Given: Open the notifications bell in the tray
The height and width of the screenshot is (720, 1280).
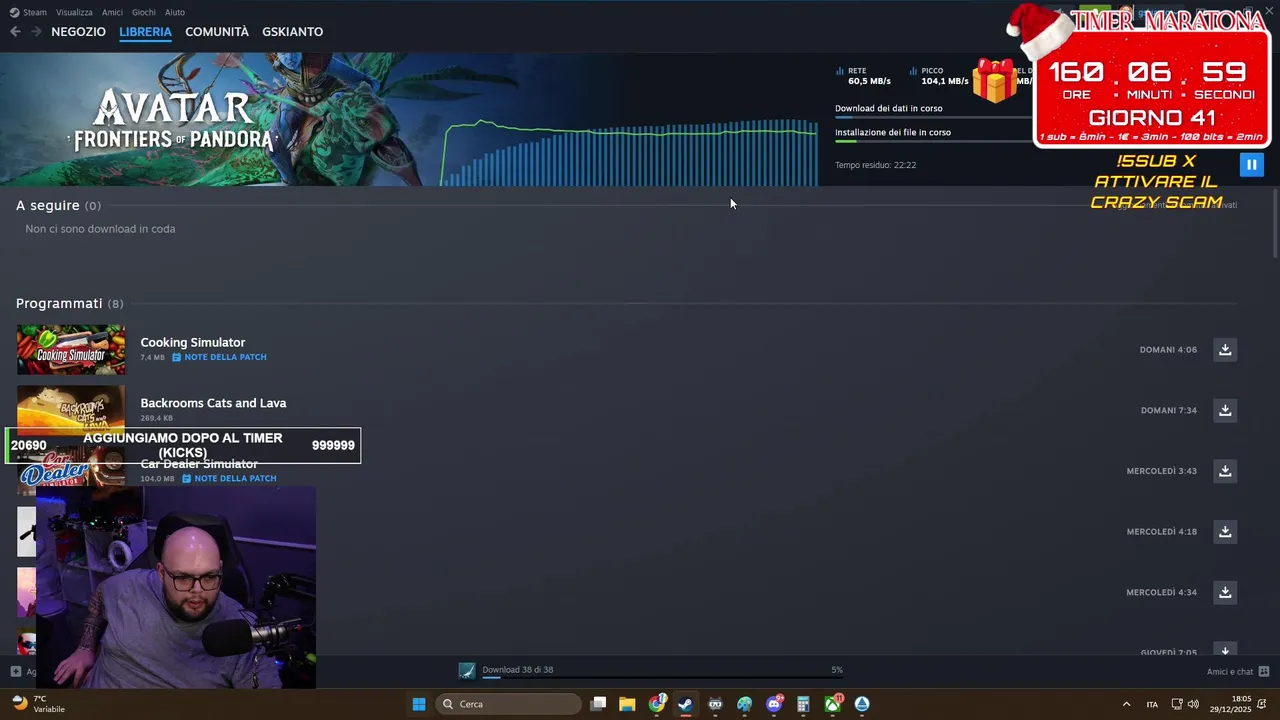Looking at the screenshot, I should (1263, 704).
